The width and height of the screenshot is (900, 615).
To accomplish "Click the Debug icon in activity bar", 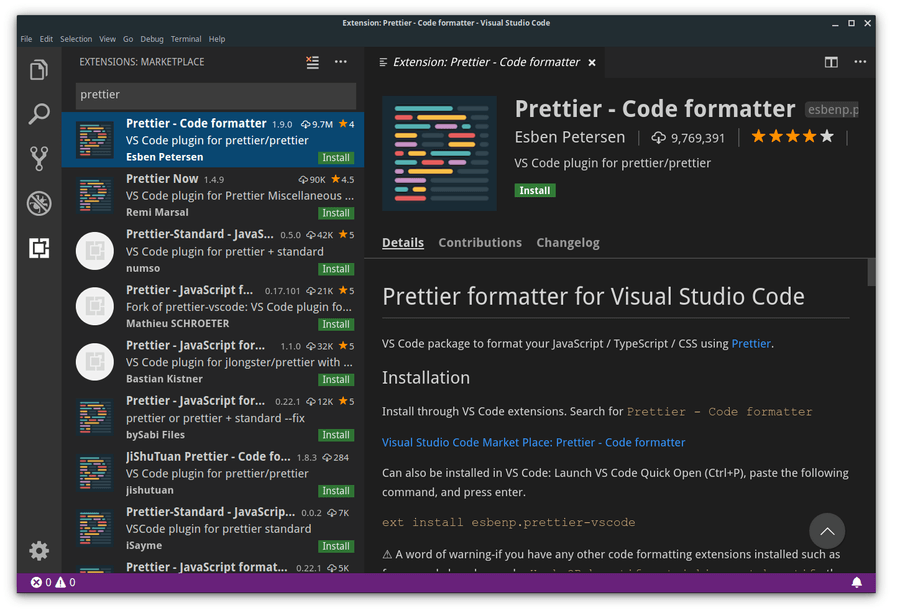I will 38,203.
